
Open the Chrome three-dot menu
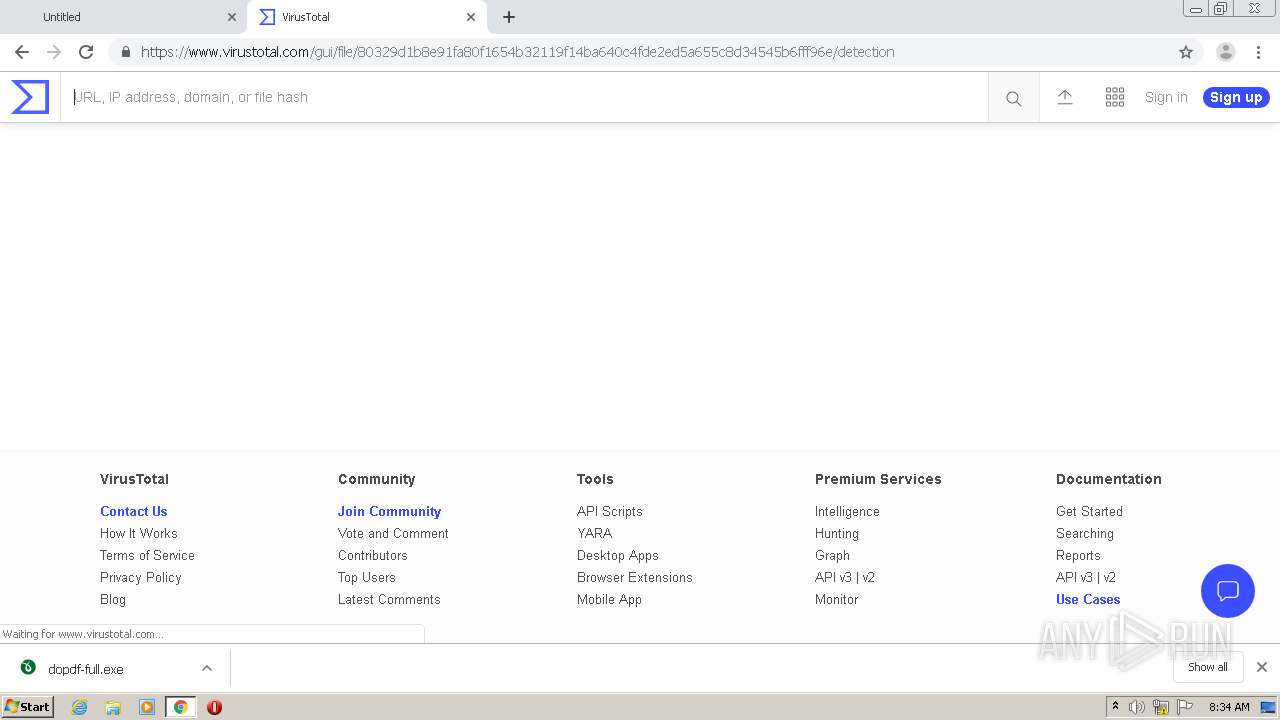[x=1258, y=52]
